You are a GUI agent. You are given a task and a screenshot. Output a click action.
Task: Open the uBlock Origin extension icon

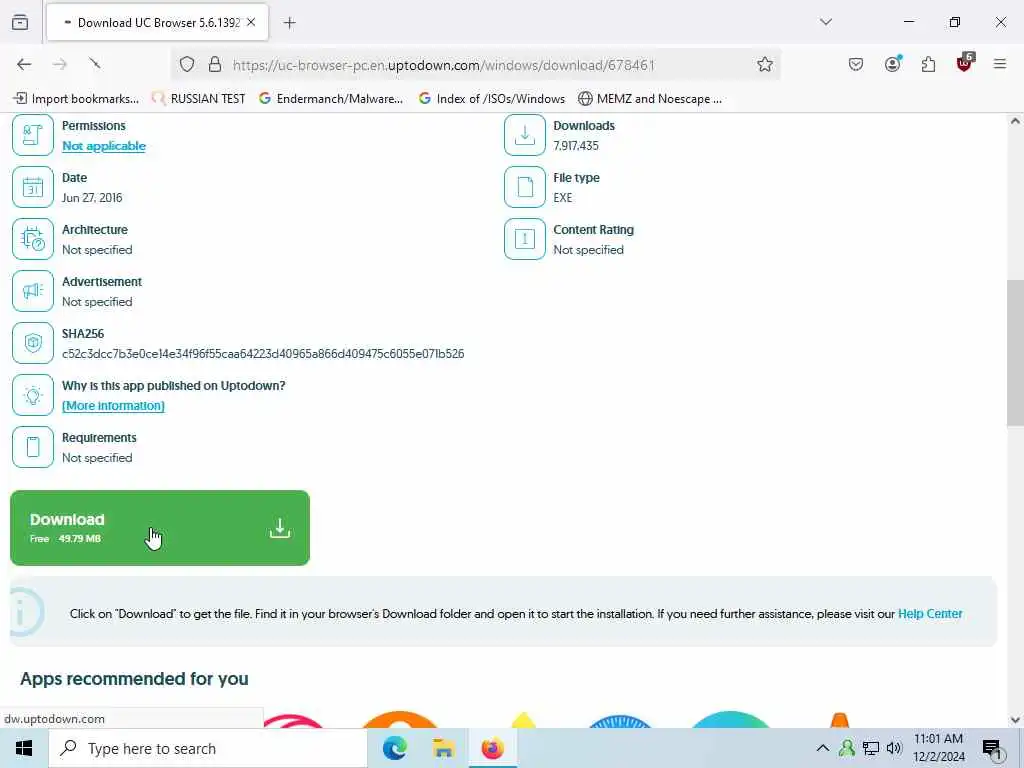click(x=965, y=63)
